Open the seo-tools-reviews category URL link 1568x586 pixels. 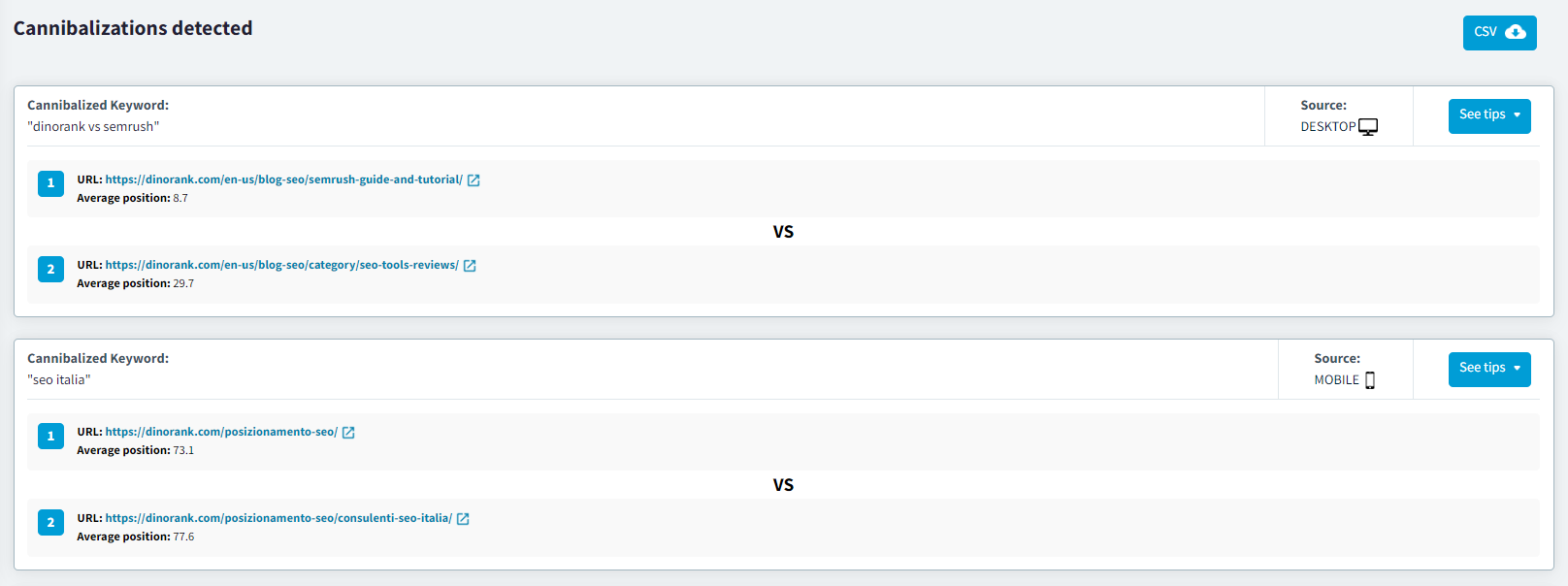click(x=281, y=265)
